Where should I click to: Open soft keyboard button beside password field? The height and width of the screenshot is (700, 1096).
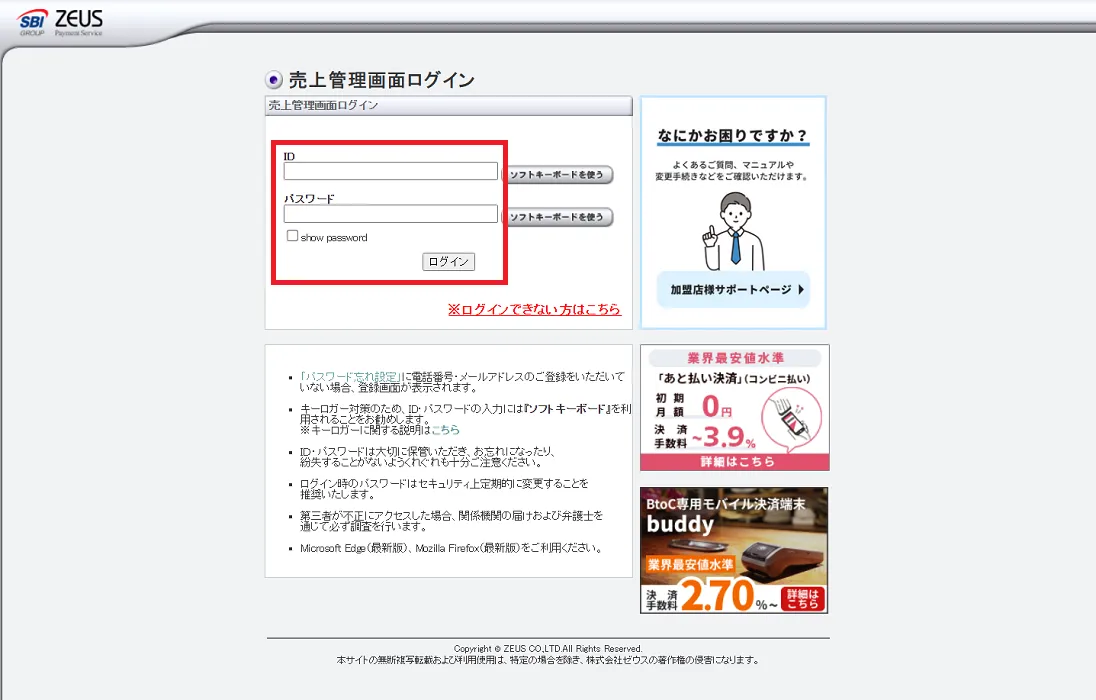point(557,217)
